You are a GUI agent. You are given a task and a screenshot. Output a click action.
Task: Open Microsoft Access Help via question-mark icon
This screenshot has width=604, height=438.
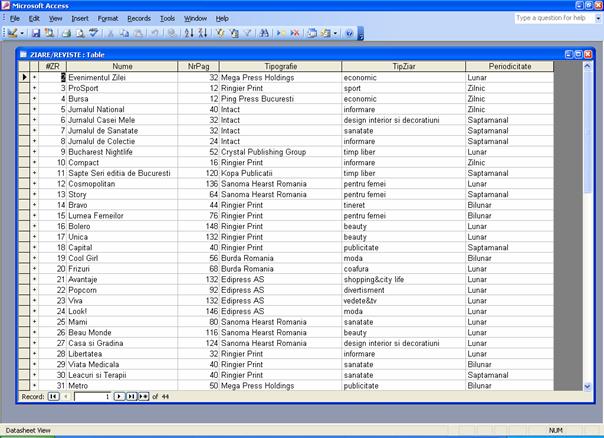click(349, 33)
